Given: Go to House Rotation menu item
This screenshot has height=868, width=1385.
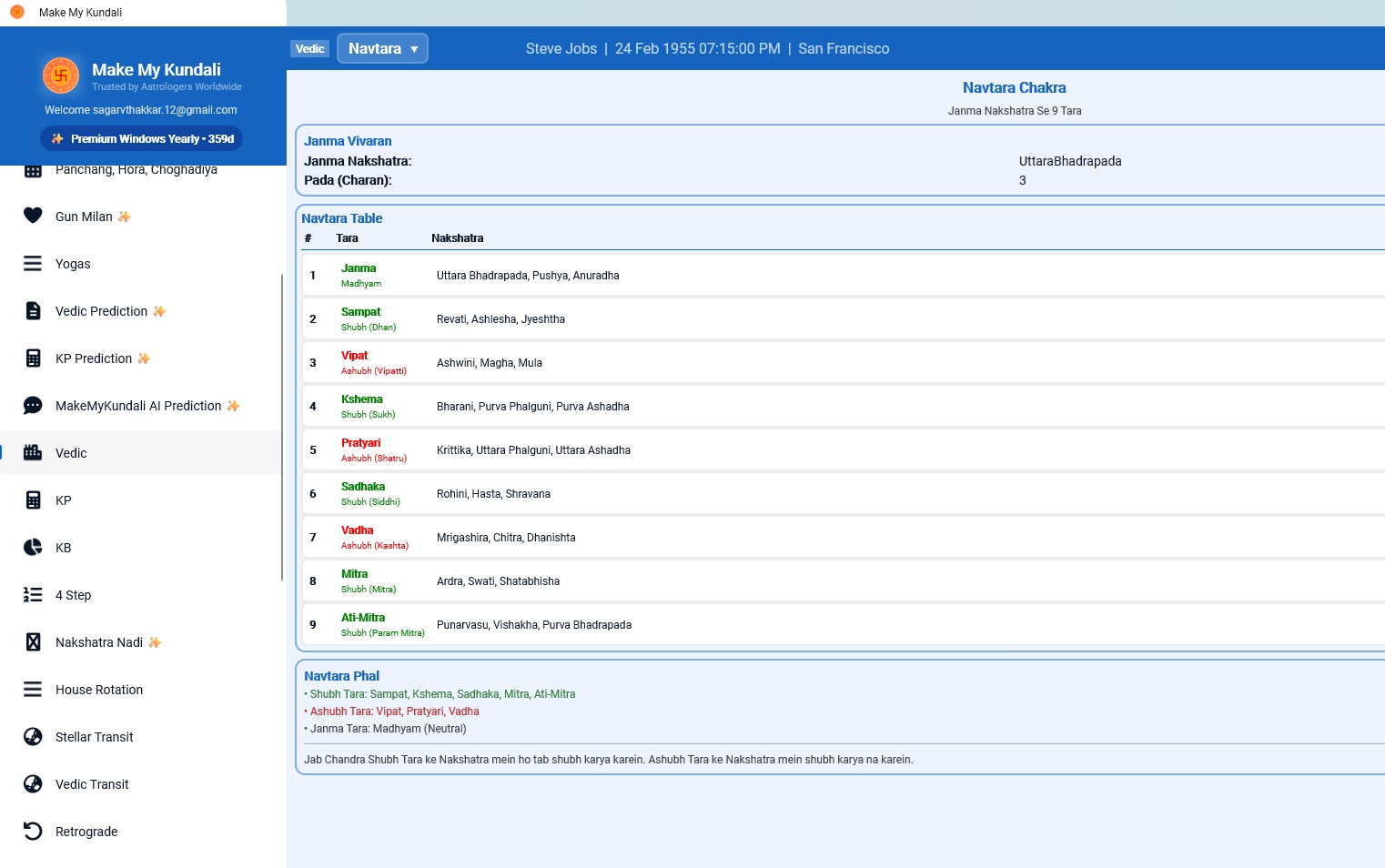Looking at the screenshot, I should pyautogui.click(x=143, y=689).
